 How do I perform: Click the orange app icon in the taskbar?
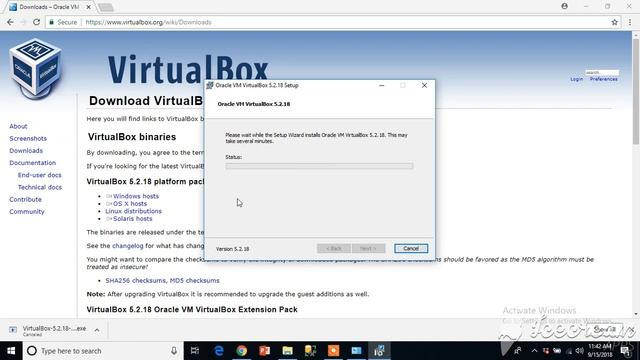[333, 351]
